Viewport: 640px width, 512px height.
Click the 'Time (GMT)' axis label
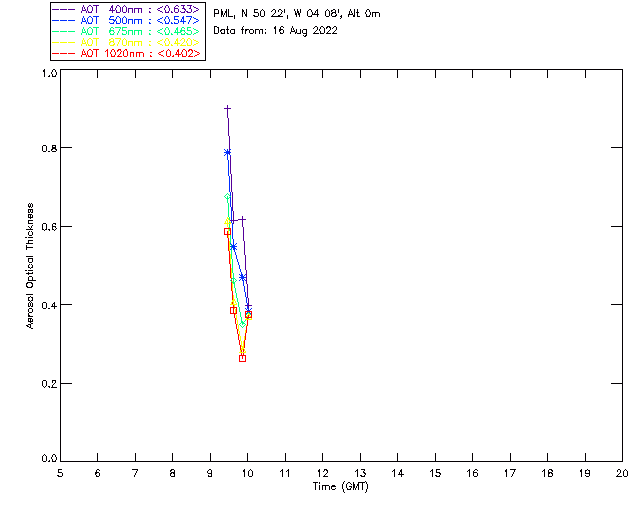340,487
